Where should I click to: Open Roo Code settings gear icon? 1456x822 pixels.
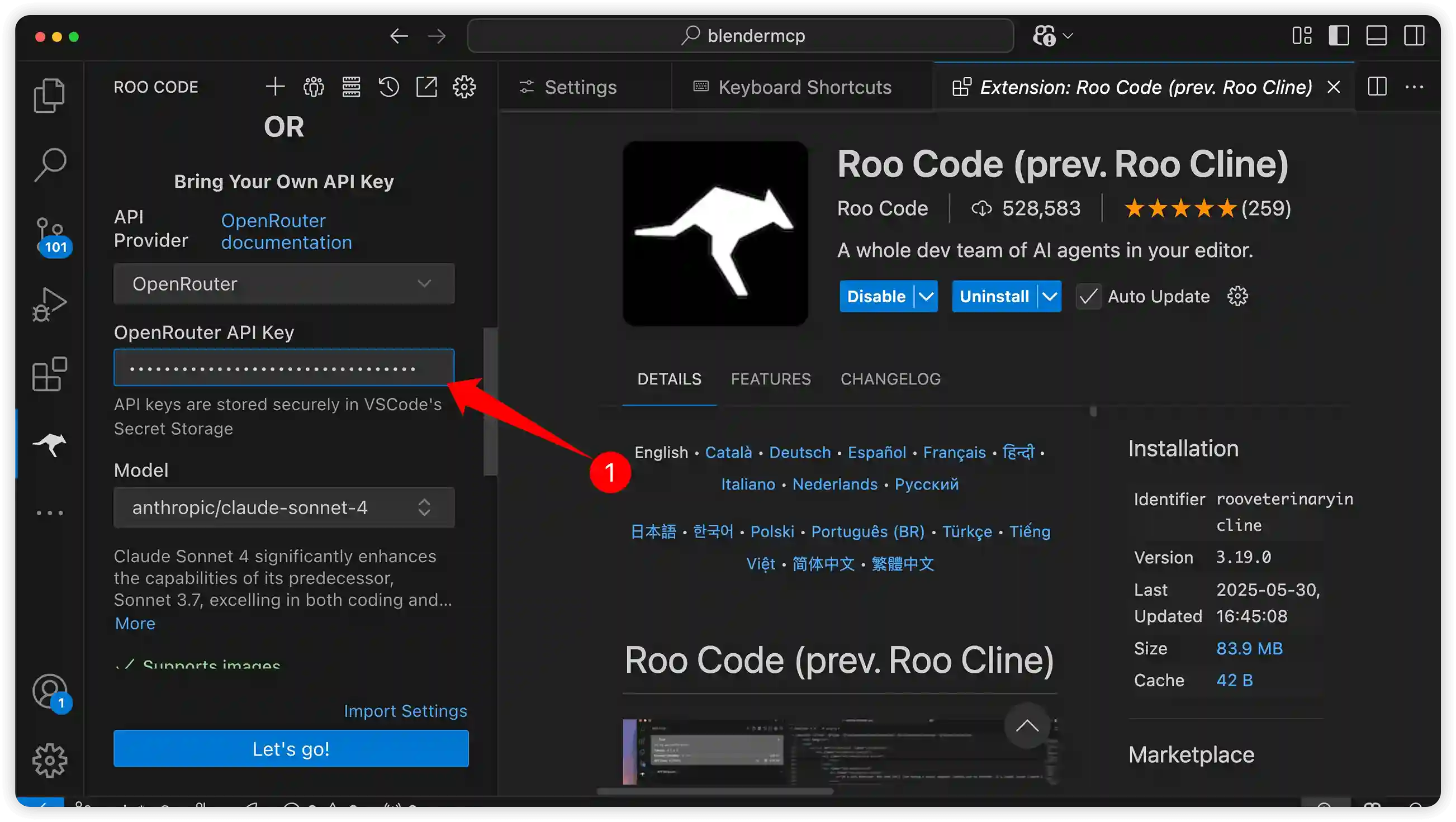pos(464,87)
